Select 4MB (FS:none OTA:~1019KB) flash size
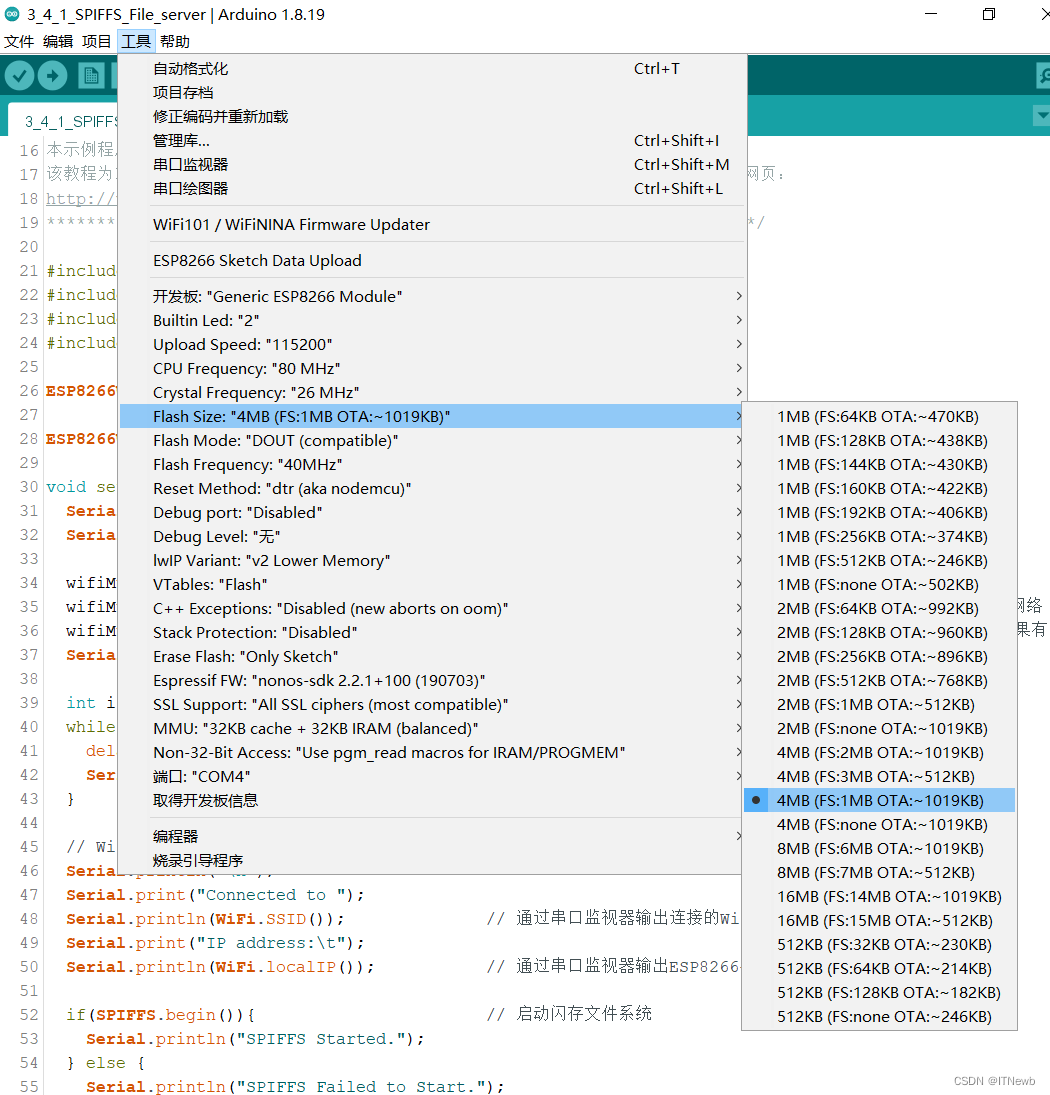This screenshot has height=1095, width=1050. 880,824
